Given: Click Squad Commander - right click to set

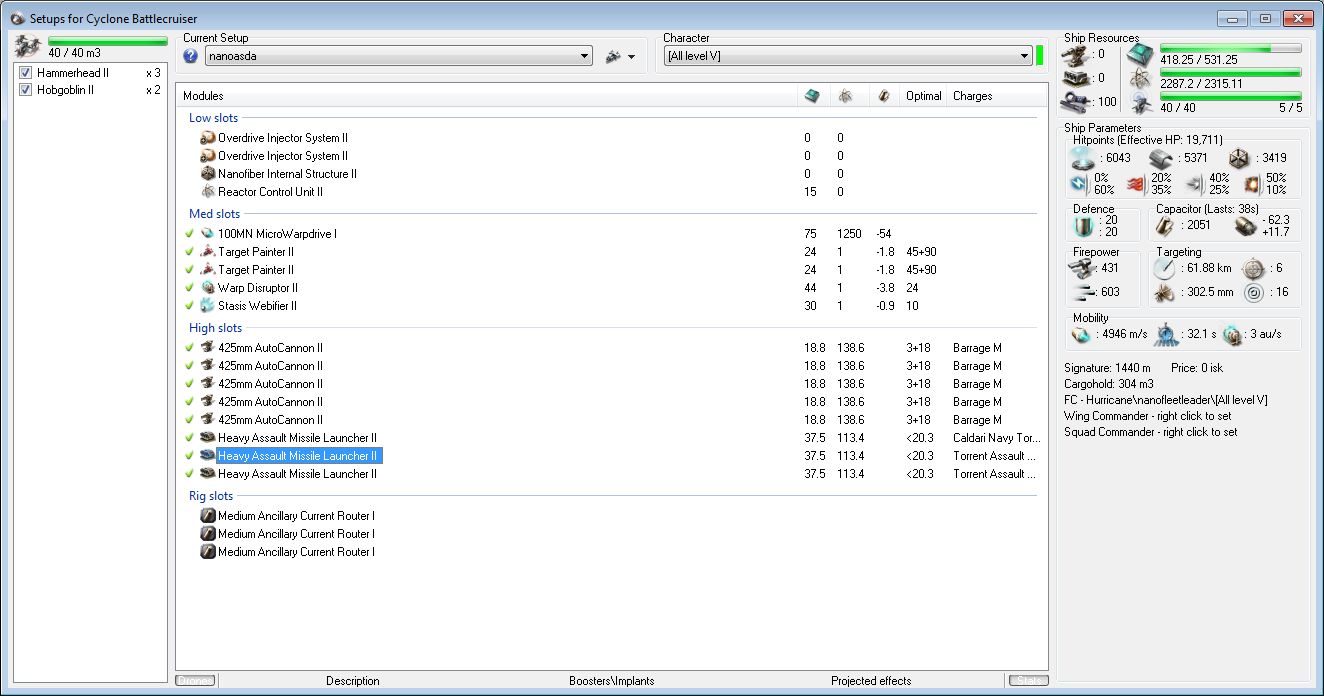Looking at the screenshot, I should 1150,432.
